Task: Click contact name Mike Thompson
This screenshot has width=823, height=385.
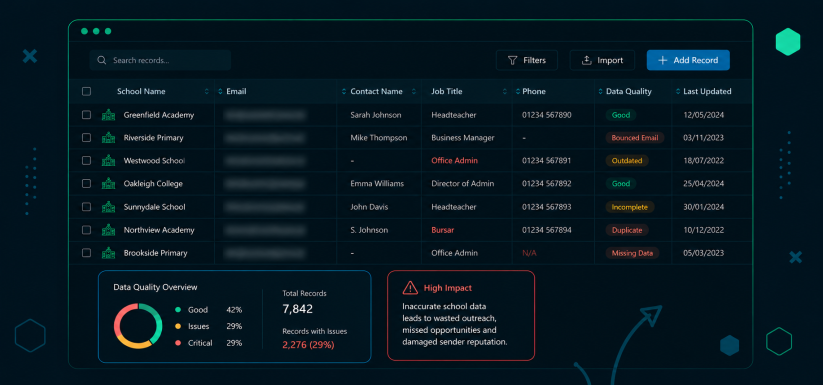Action: pyautogui.click(x=379, y=138)
